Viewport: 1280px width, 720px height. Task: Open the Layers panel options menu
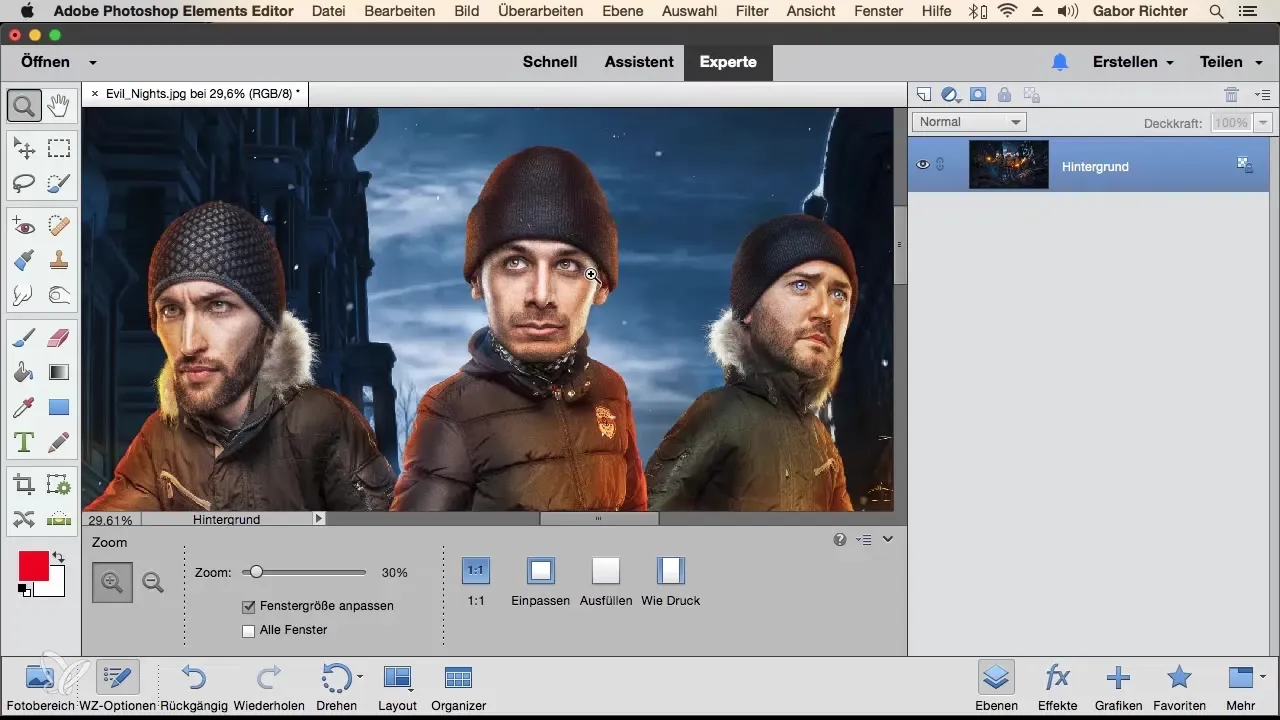pos(1263,95)
